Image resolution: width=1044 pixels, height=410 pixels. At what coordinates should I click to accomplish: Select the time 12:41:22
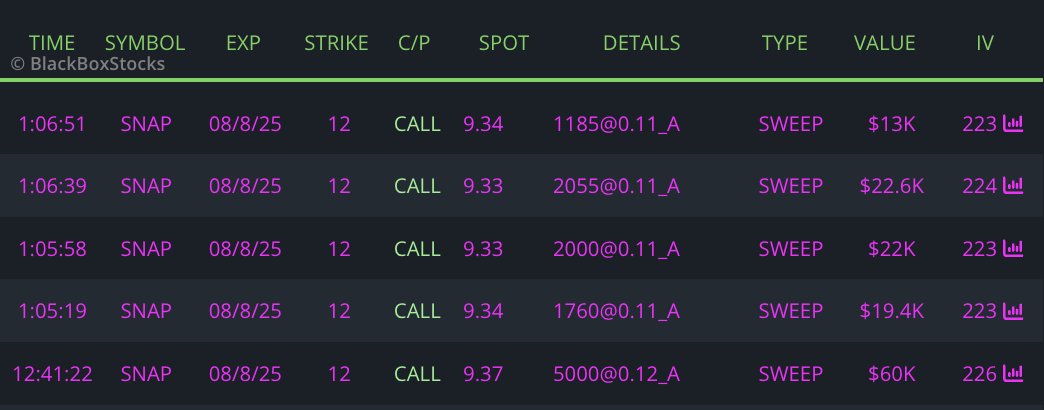53,373
